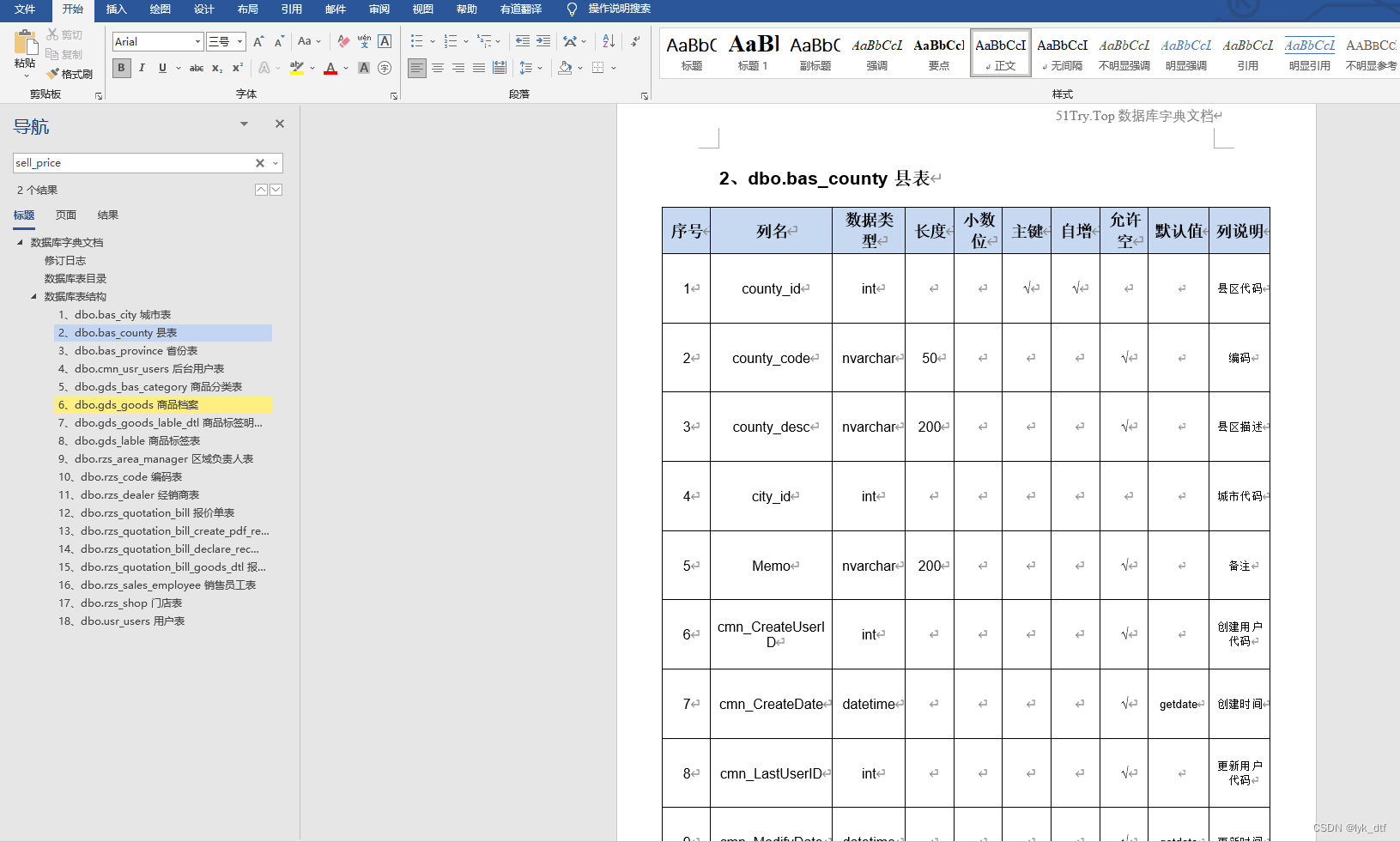This screenshot has width=1400, height=842.
Task: Open navigation pane options arrow
Action: (244, 124)
